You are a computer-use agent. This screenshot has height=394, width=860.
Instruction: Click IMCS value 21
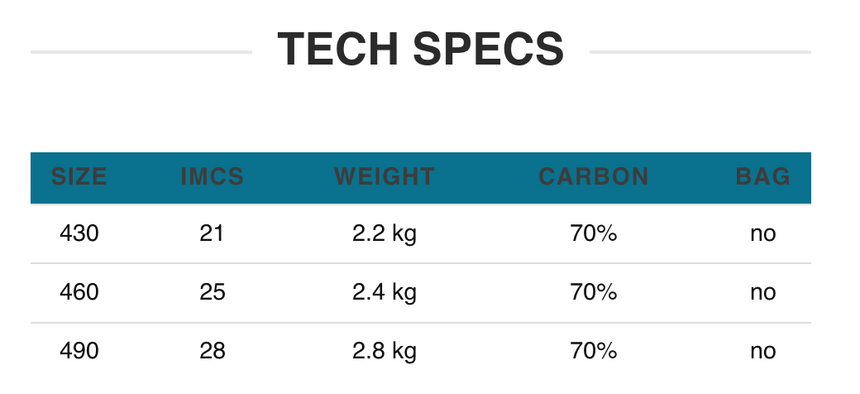point(212,234)
